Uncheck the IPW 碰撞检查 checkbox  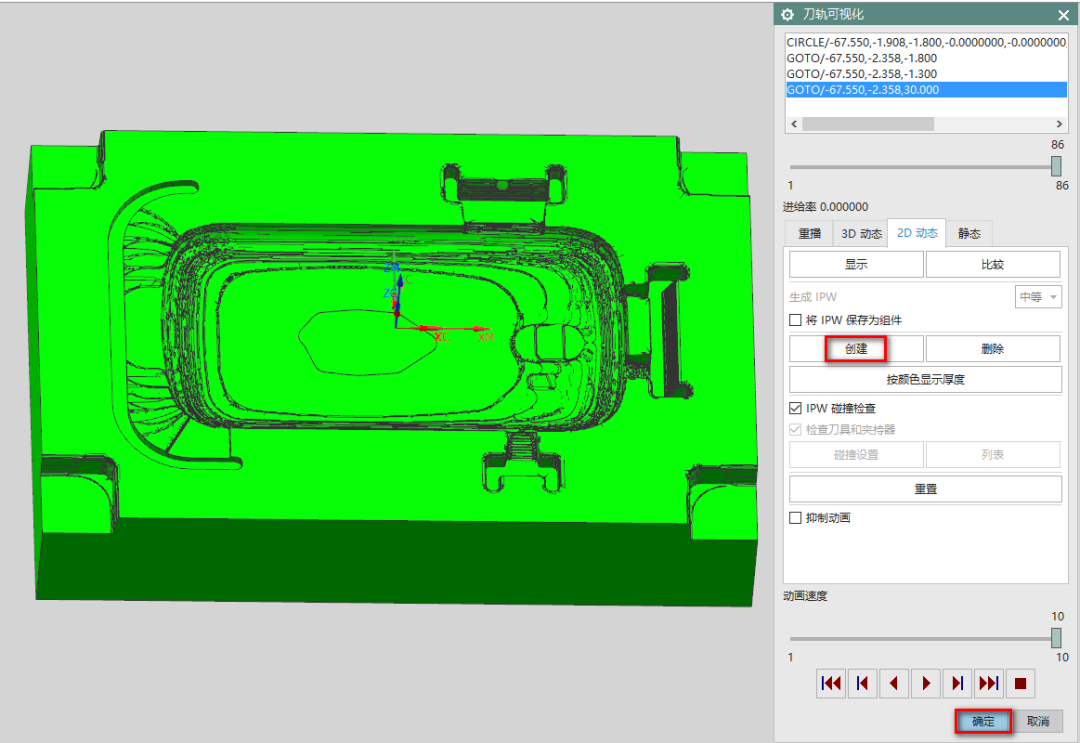click(x=796, y=408)
